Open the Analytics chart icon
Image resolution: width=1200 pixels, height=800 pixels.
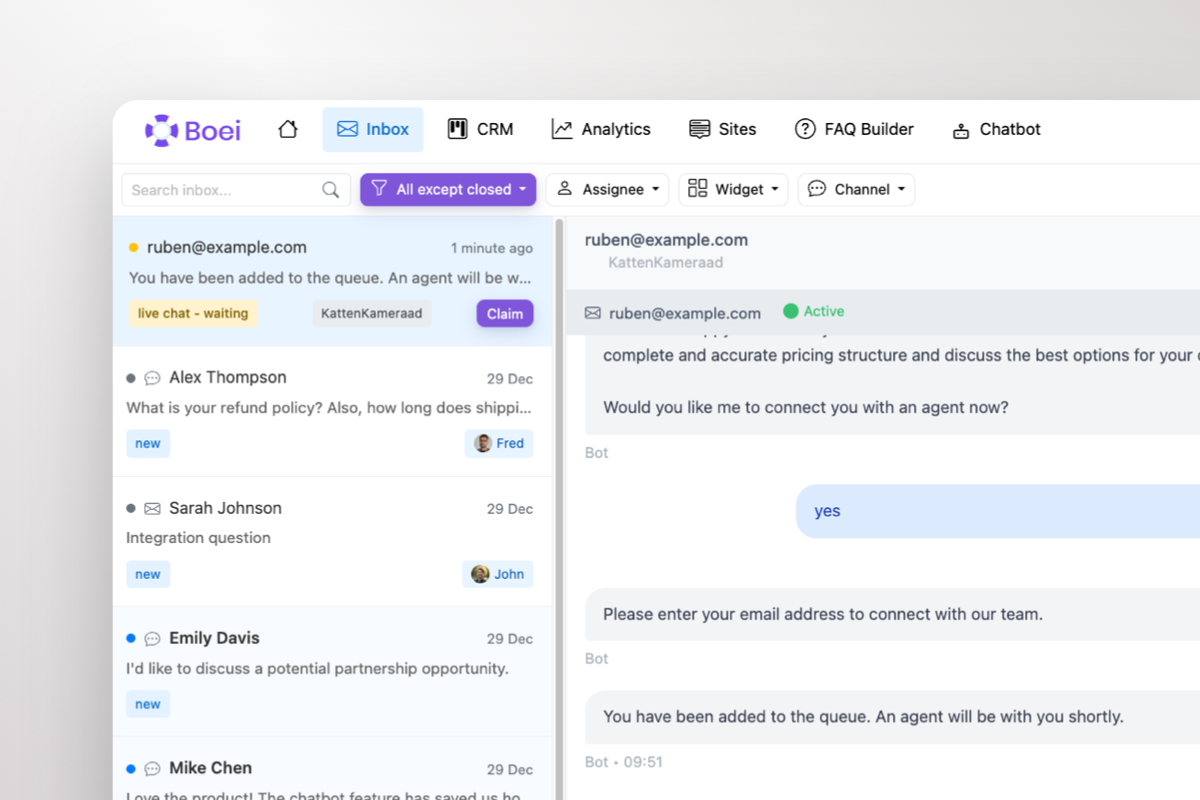pos(561,128)
